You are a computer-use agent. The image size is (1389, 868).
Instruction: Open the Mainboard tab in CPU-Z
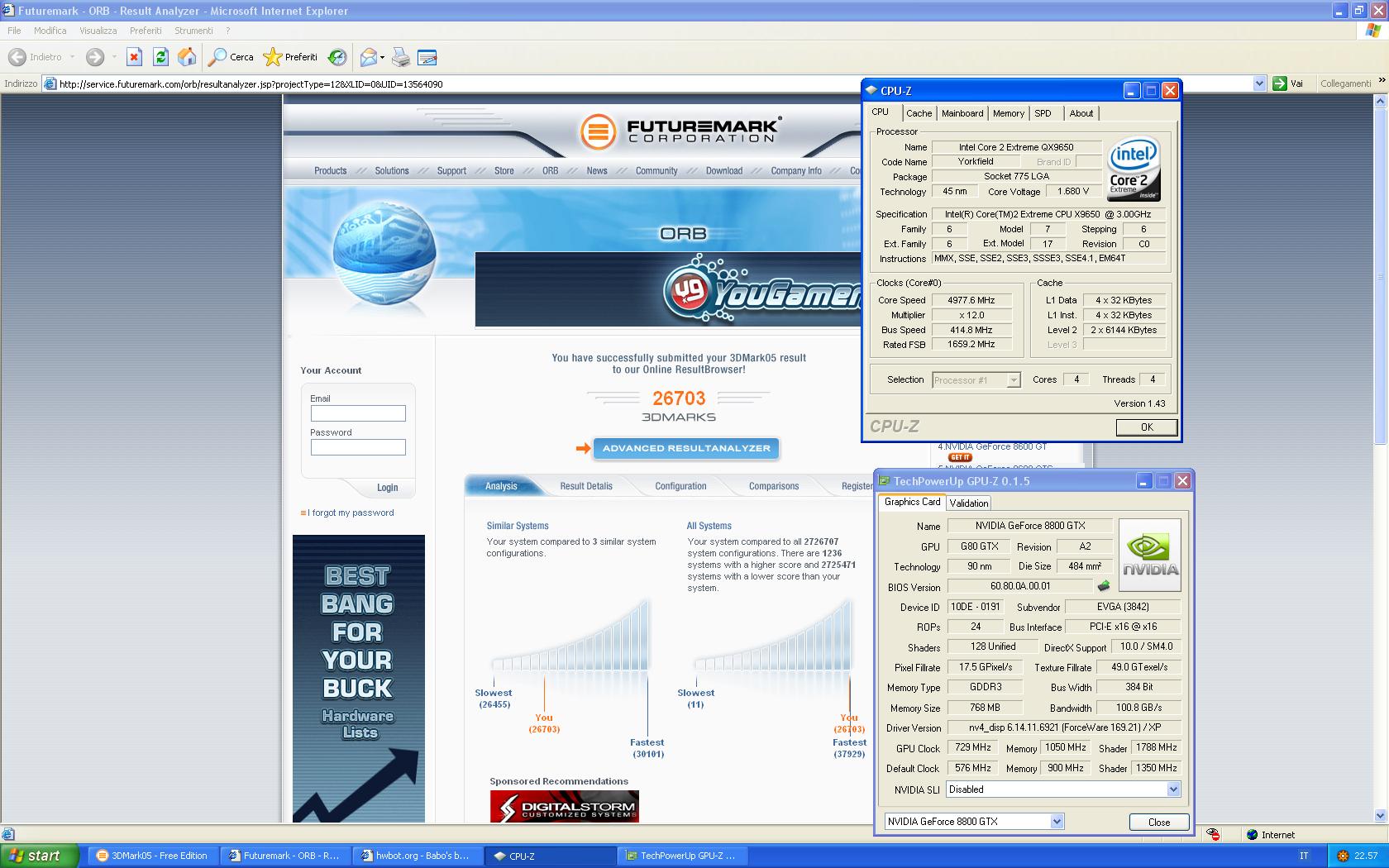962,113
